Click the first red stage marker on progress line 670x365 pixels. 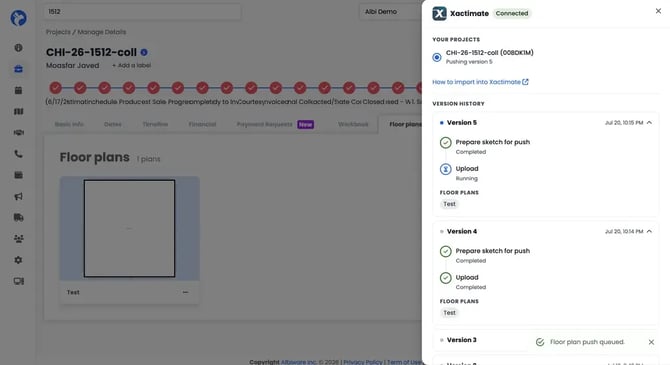pos(56,88)
